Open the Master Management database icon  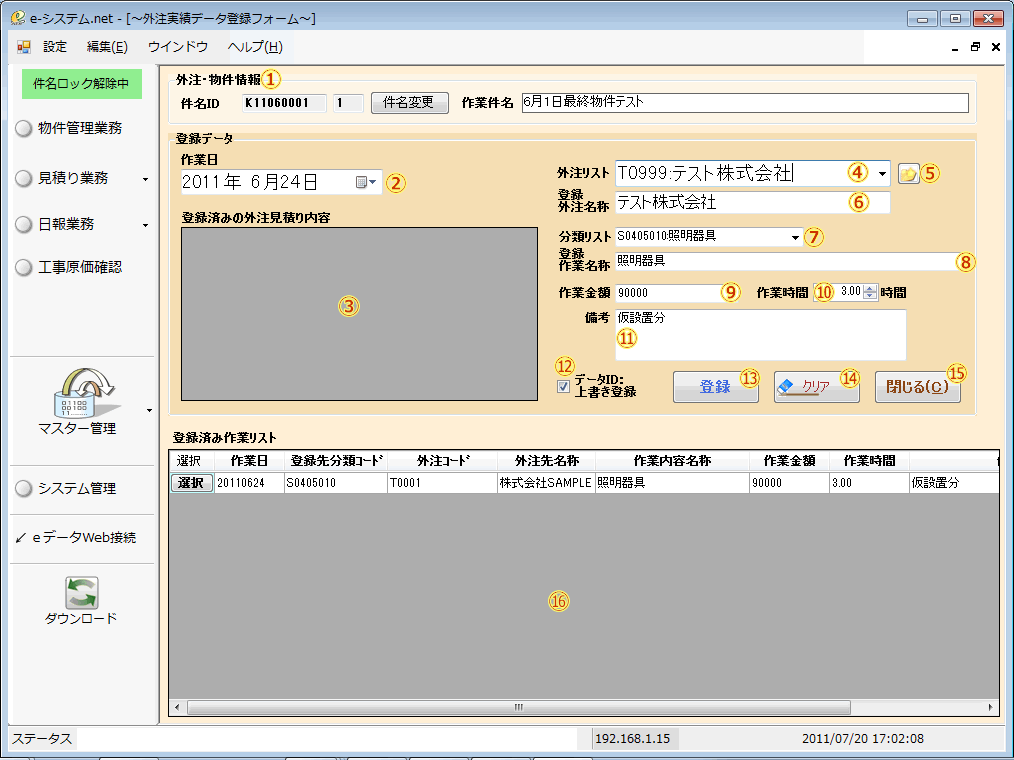[85, 393]
